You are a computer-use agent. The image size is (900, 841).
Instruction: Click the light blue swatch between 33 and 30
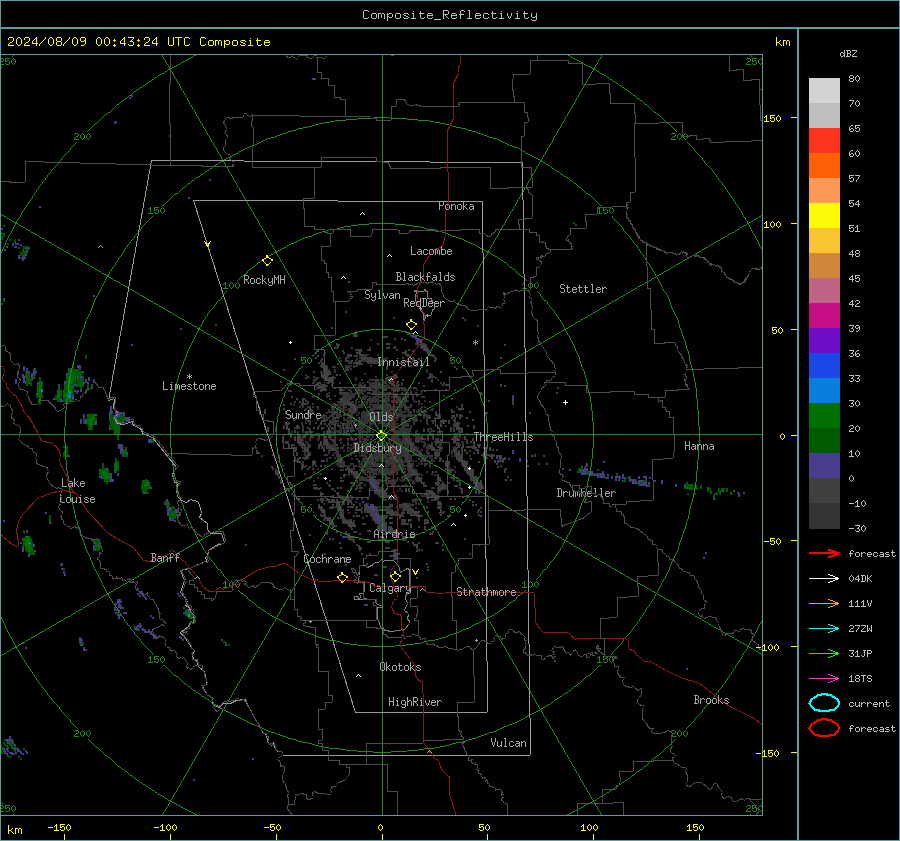[824, 390]
